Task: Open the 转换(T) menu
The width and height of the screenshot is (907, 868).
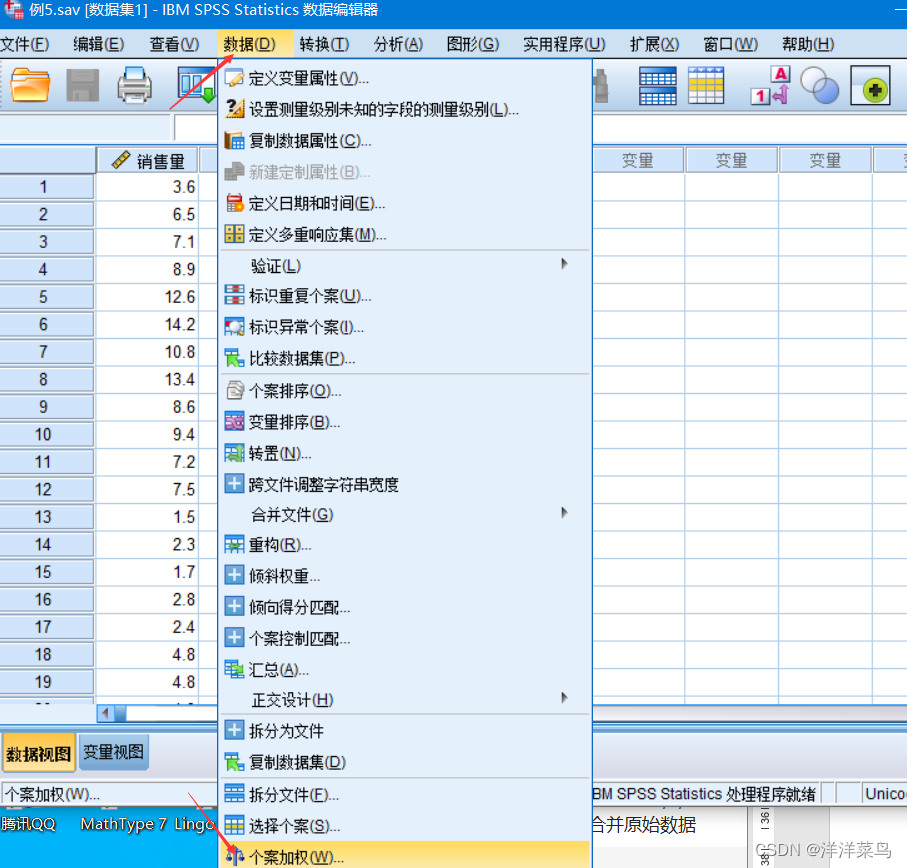Action: tap(325, 44)
